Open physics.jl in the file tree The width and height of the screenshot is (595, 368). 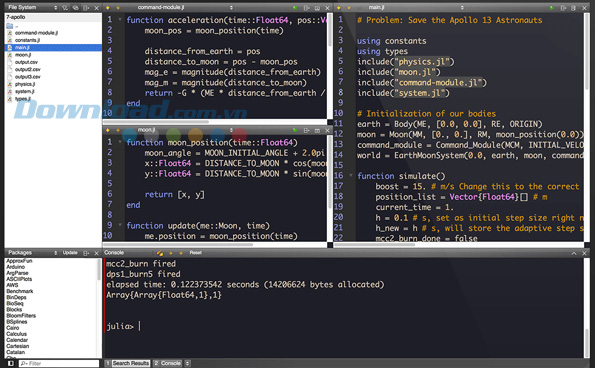[x=54, y=84]
